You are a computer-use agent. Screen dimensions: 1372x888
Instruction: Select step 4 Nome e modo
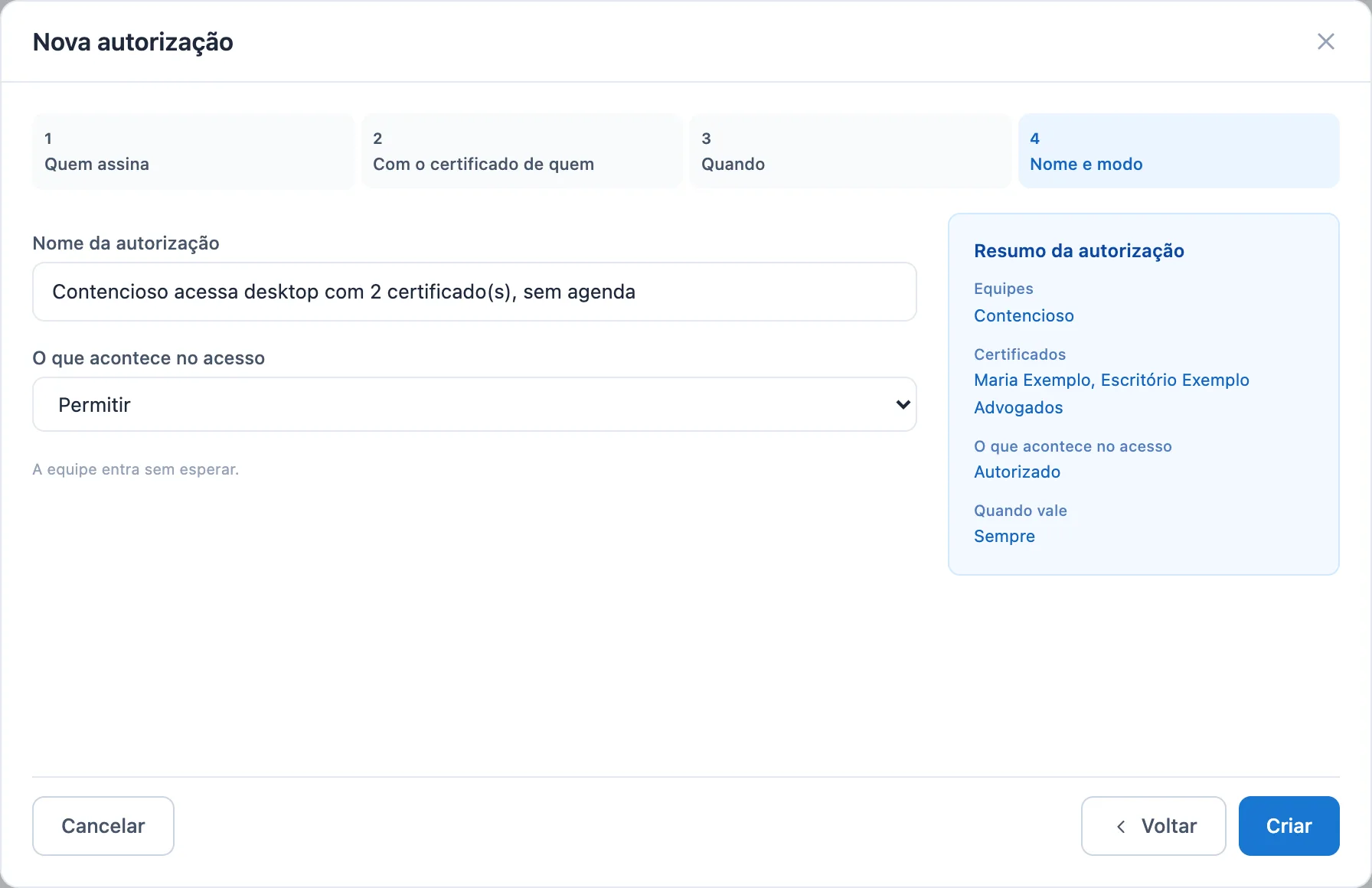pyautogui.click(x=1178, y=151)
